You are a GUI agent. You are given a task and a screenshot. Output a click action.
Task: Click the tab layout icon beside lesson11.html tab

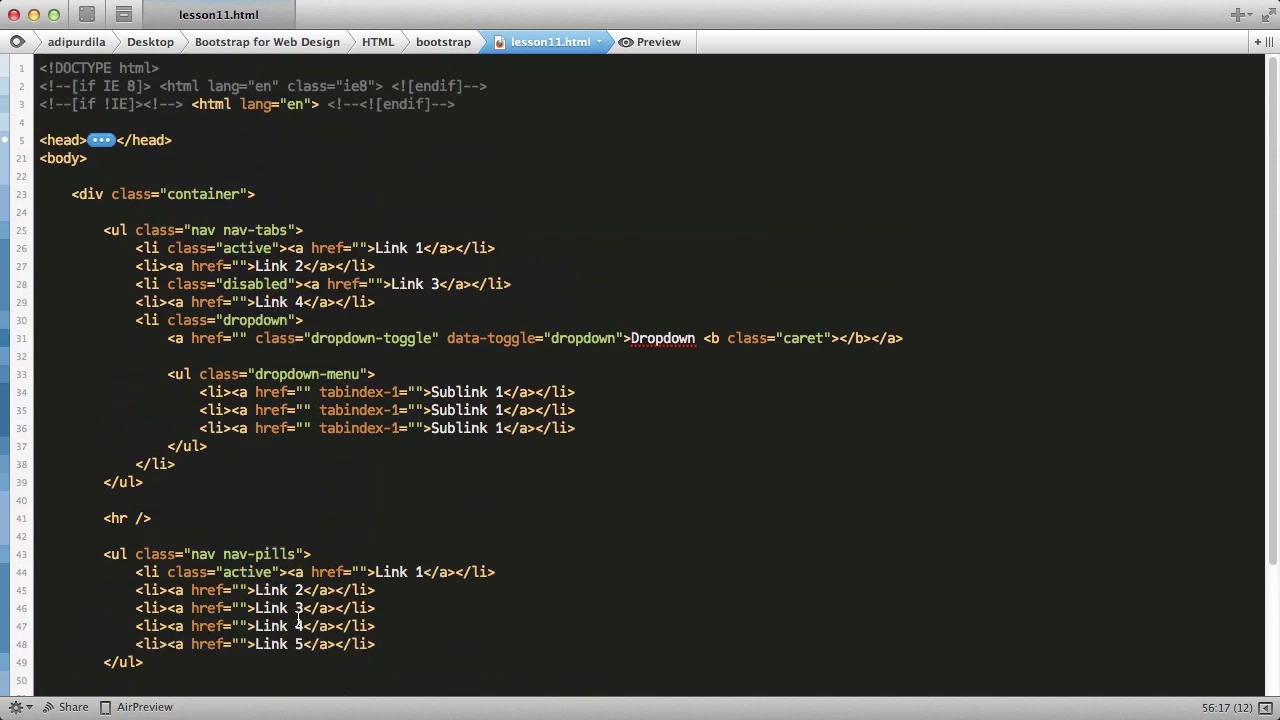124,14
